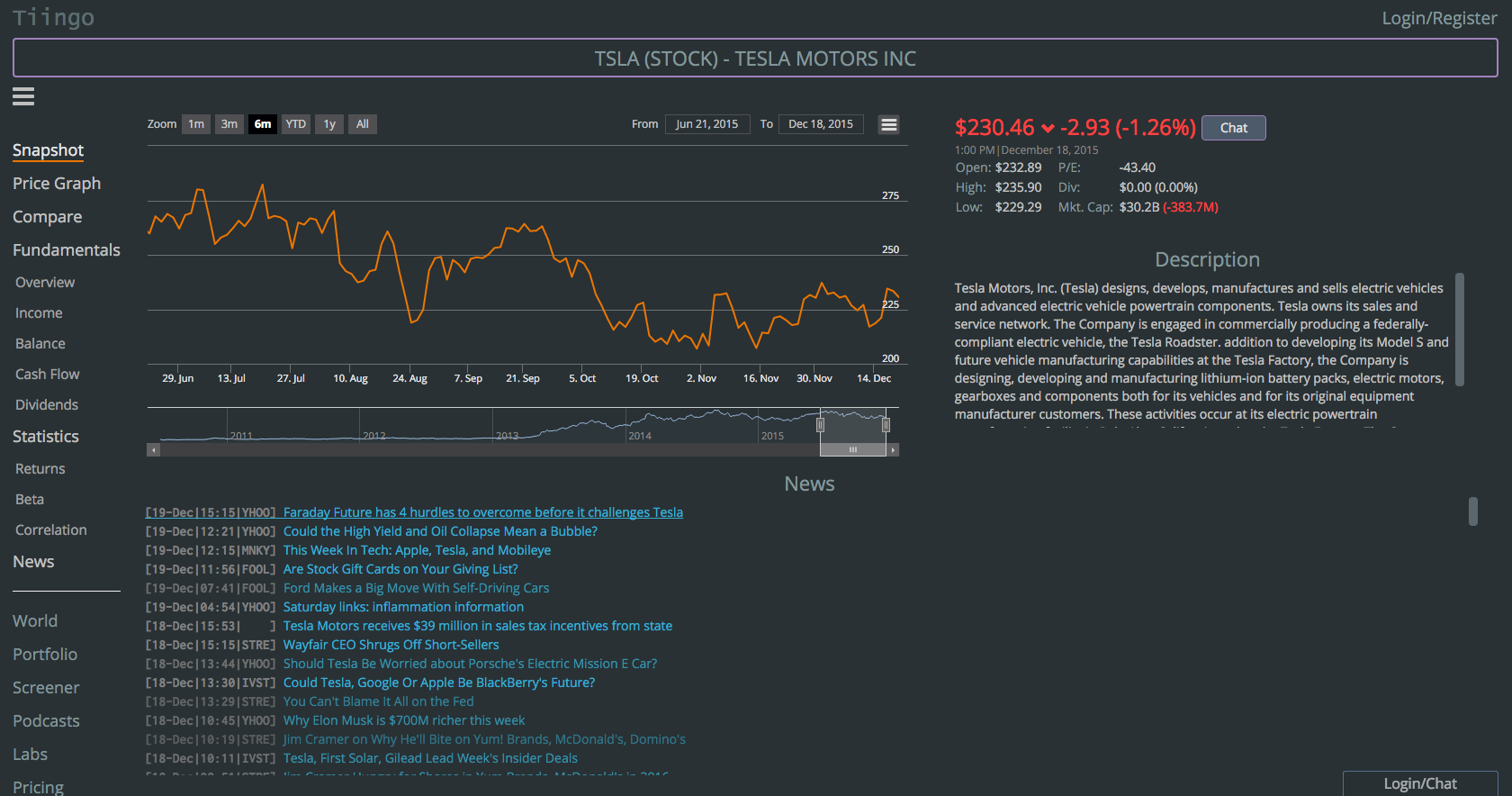This screenshot has width=1512, height=796.
Task: Open the chart export menu icon
Action: (888, 125)
